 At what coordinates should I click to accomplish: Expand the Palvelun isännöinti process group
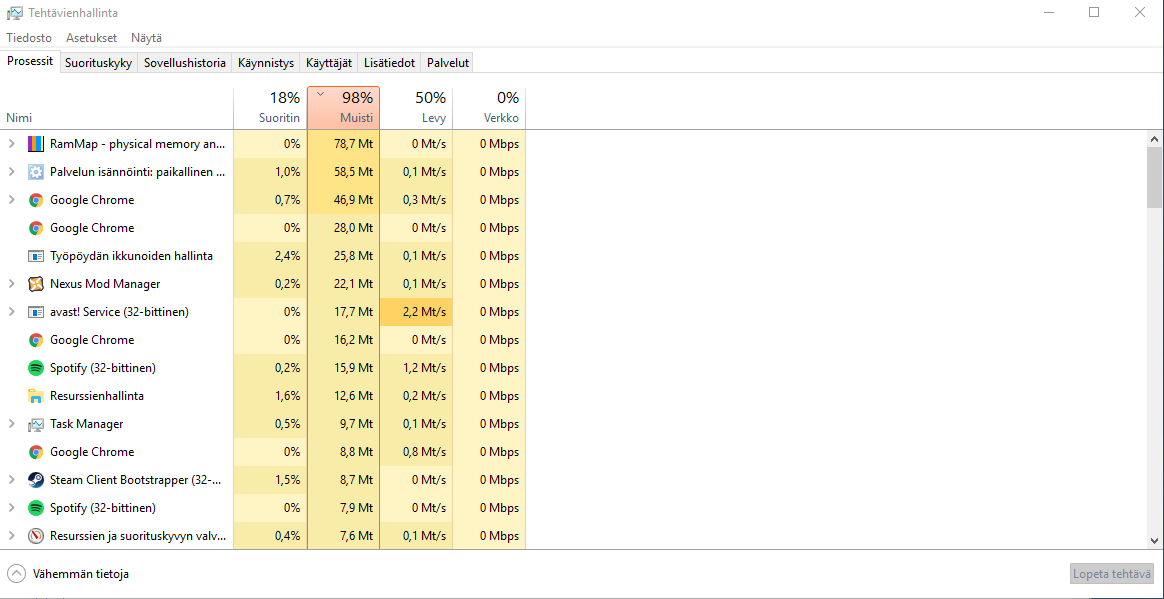point(11,172)
